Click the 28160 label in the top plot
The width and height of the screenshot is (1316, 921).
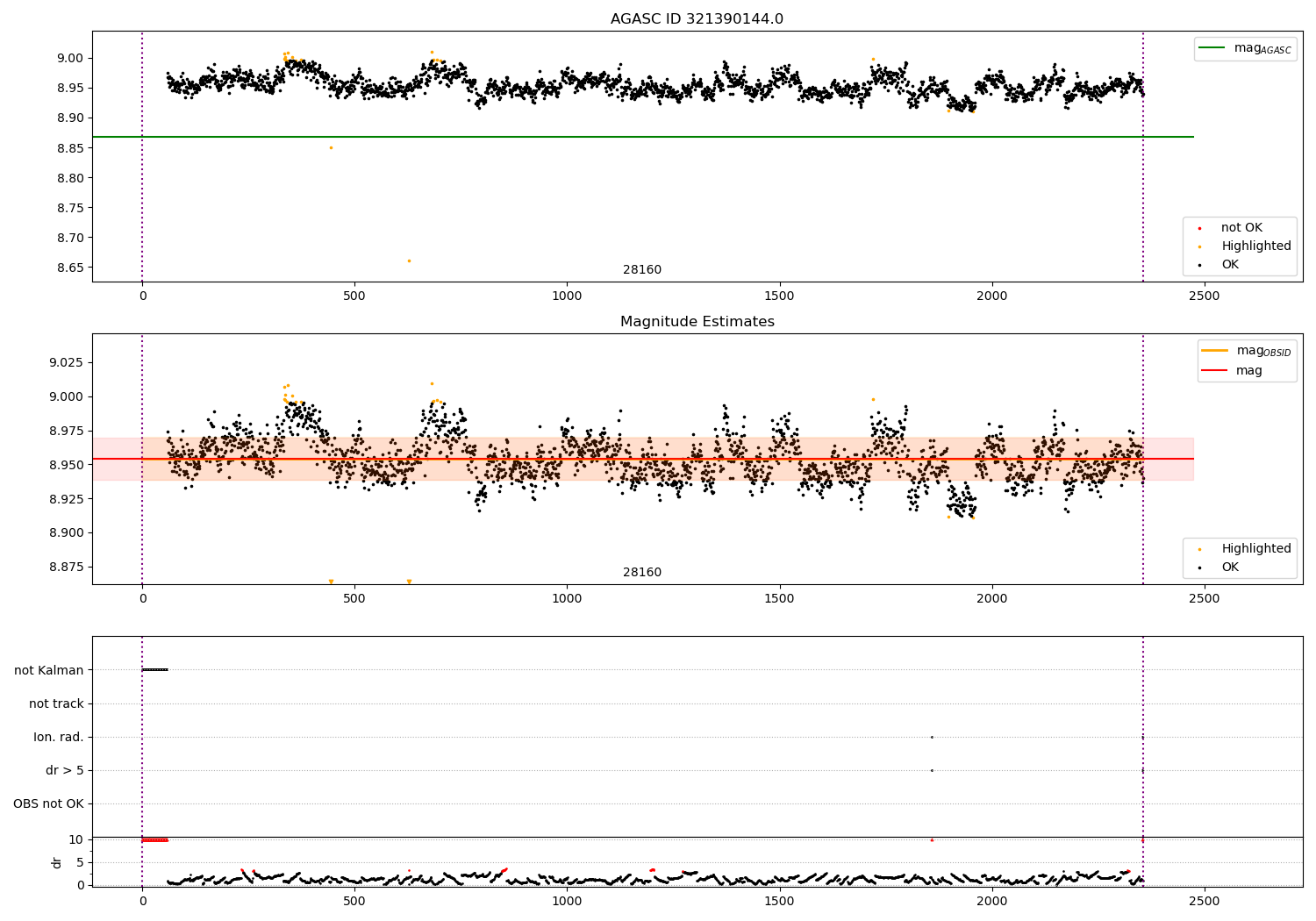[642, 270]
